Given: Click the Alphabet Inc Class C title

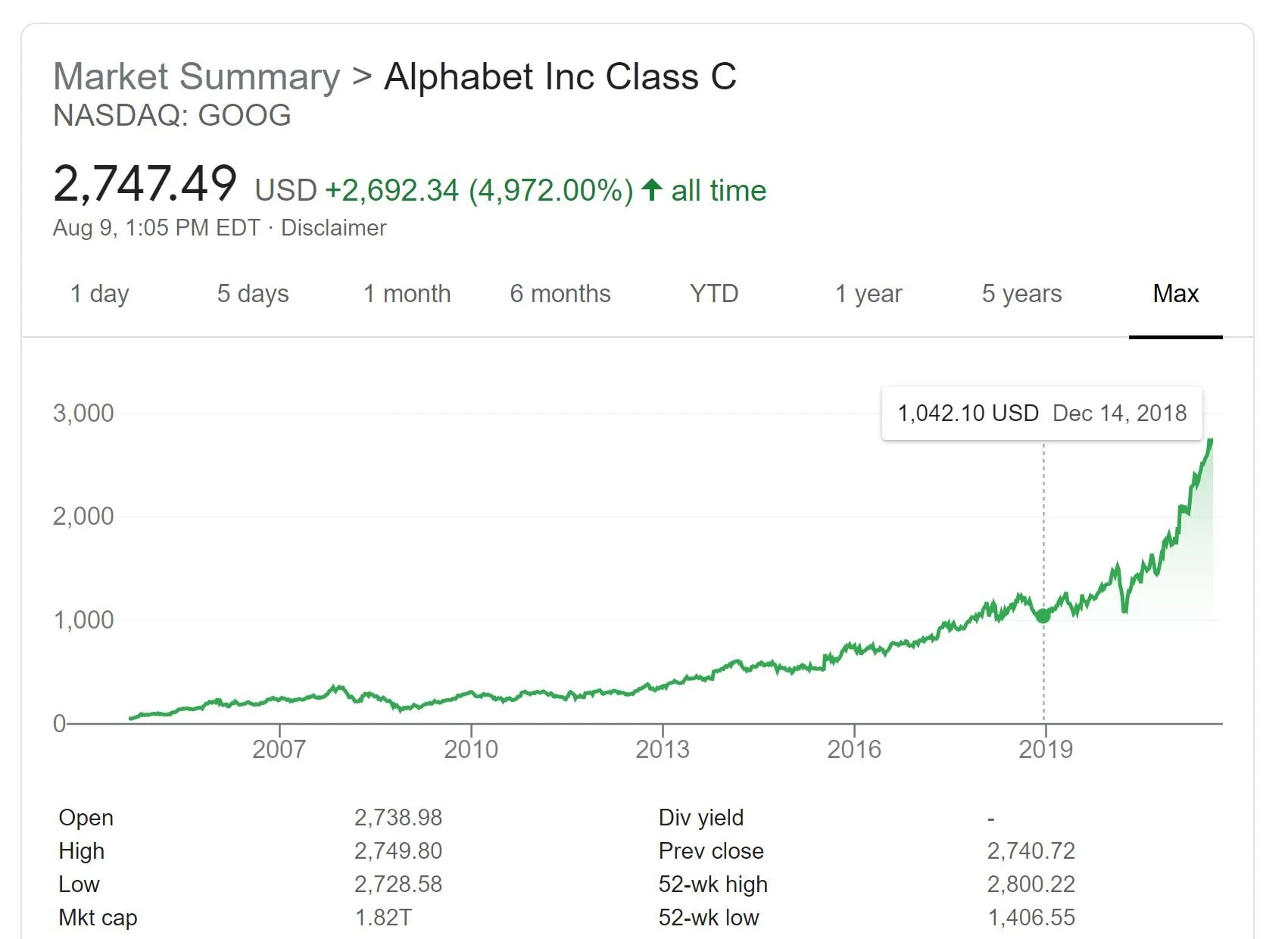Looking at the screenshot, I should click(x=560, y=76).
